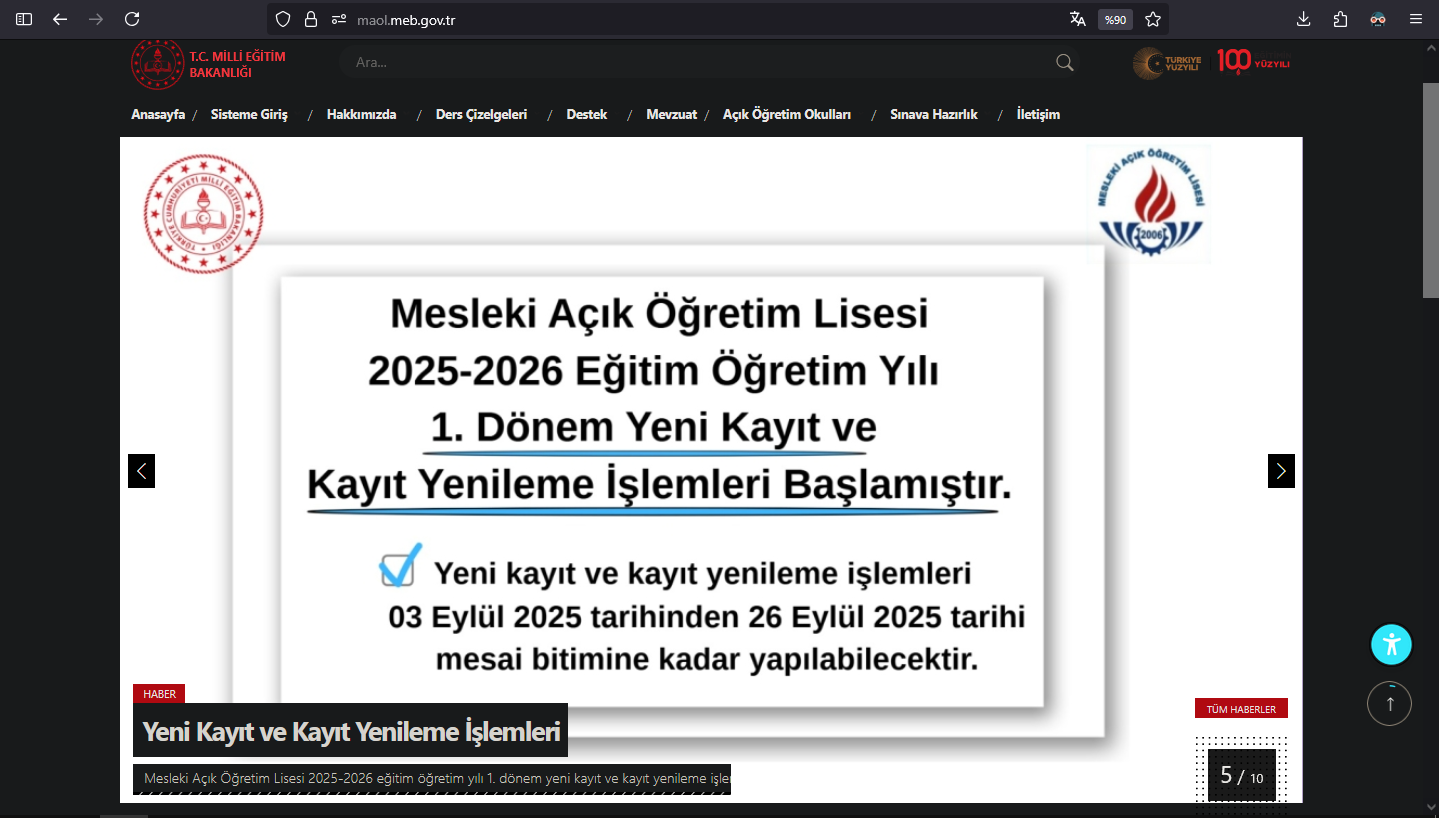Click the TÜM HABERLER button
Viewport: 1439px width, 818px height.
1241,709
